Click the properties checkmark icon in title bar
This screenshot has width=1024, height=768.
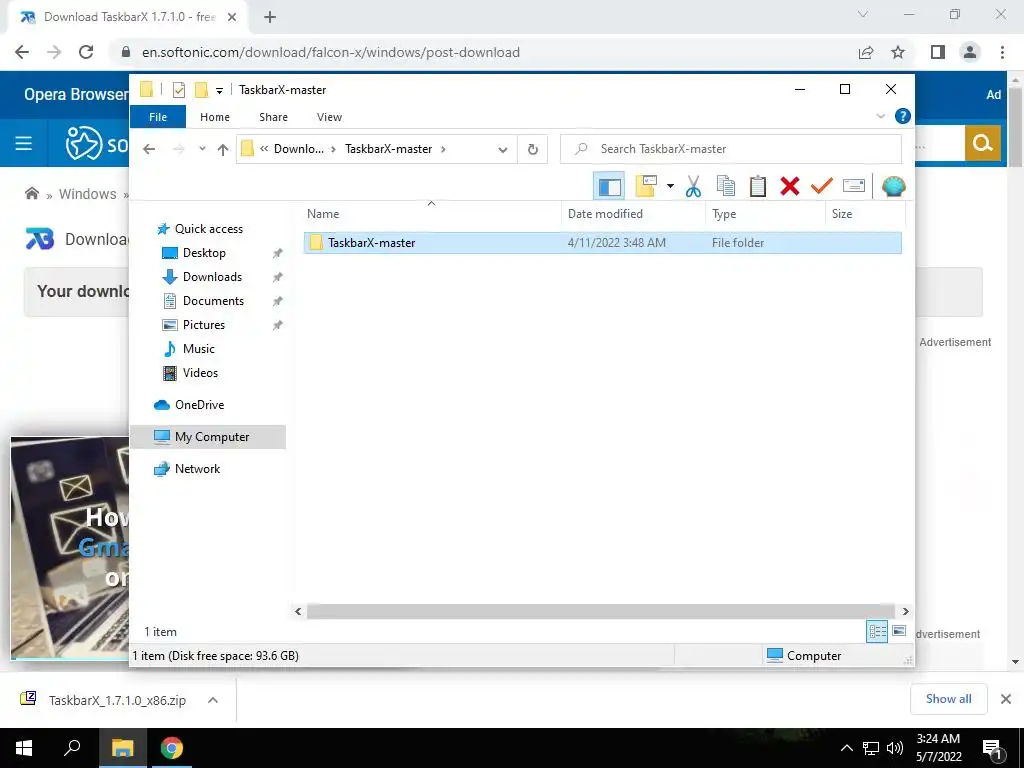pos(179,90)
